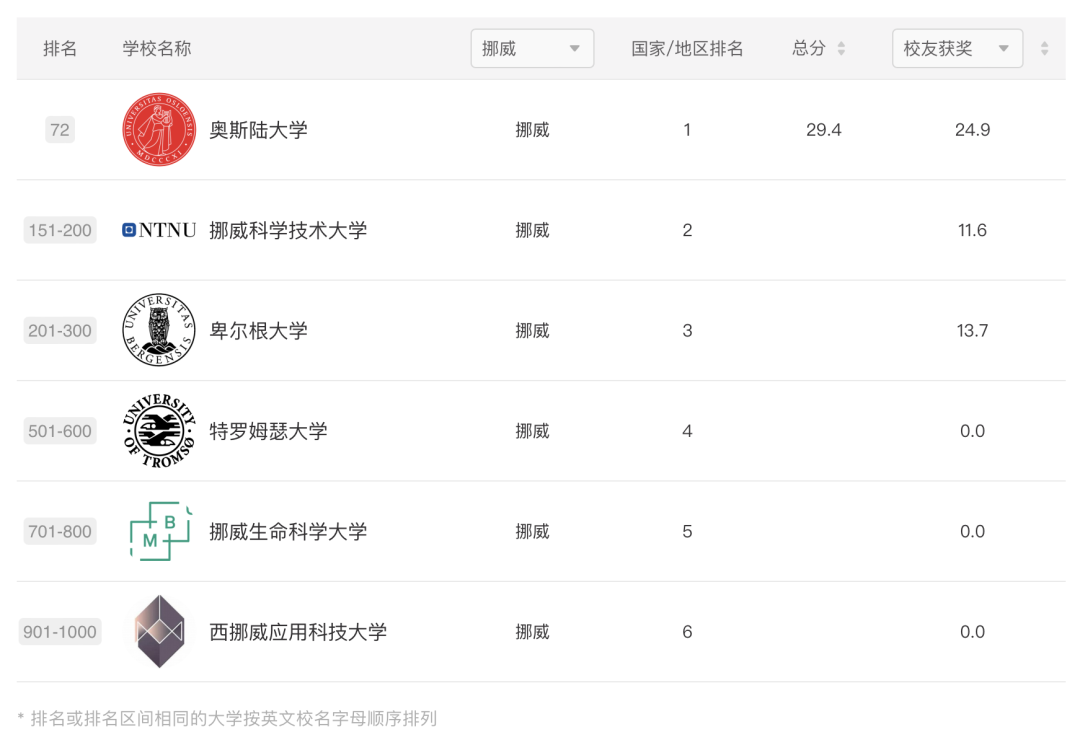Viewport: 1080px width, 745px height.
Task: Open the 挪威科学技术大学 link
Action: coord(288,231)
